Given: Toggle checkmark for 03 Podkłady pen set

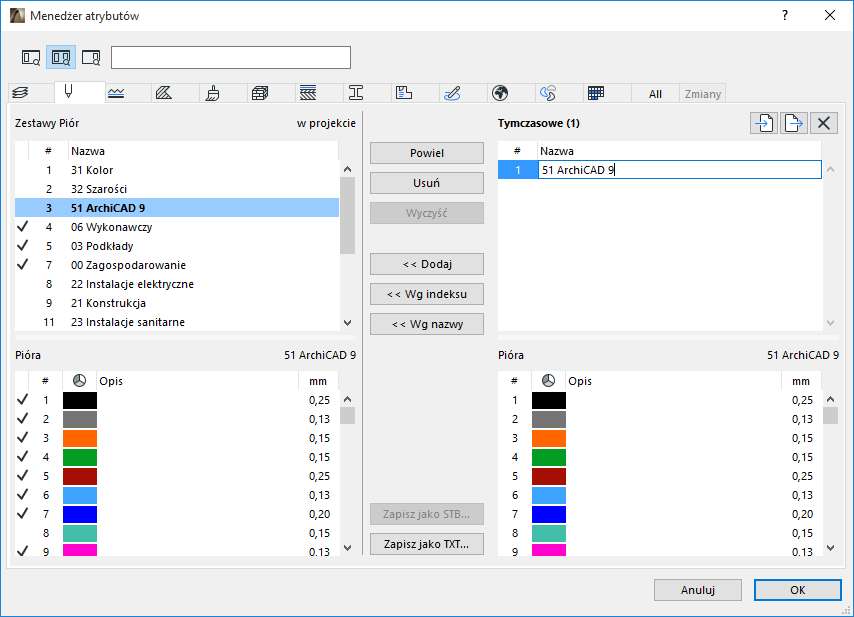Looking at the screenshot, I should point(22,246).
